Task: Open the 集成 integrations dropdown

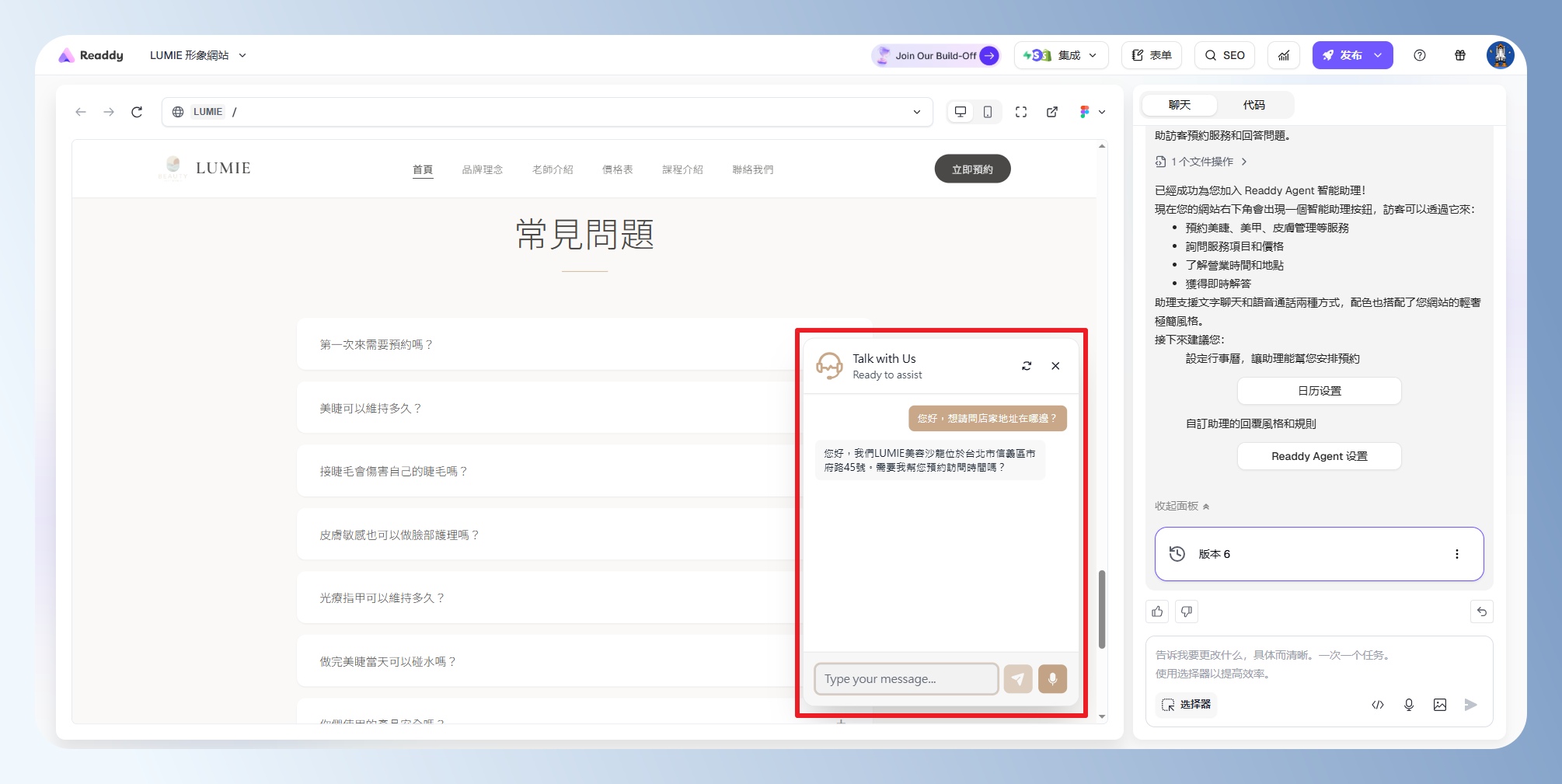Action: (1061, 55)
